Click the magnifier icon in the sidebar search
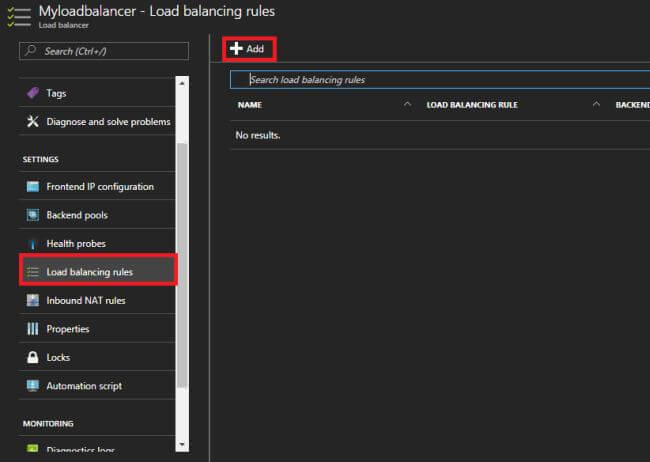This screenshot has height=462, width=650. coord(30,51)
